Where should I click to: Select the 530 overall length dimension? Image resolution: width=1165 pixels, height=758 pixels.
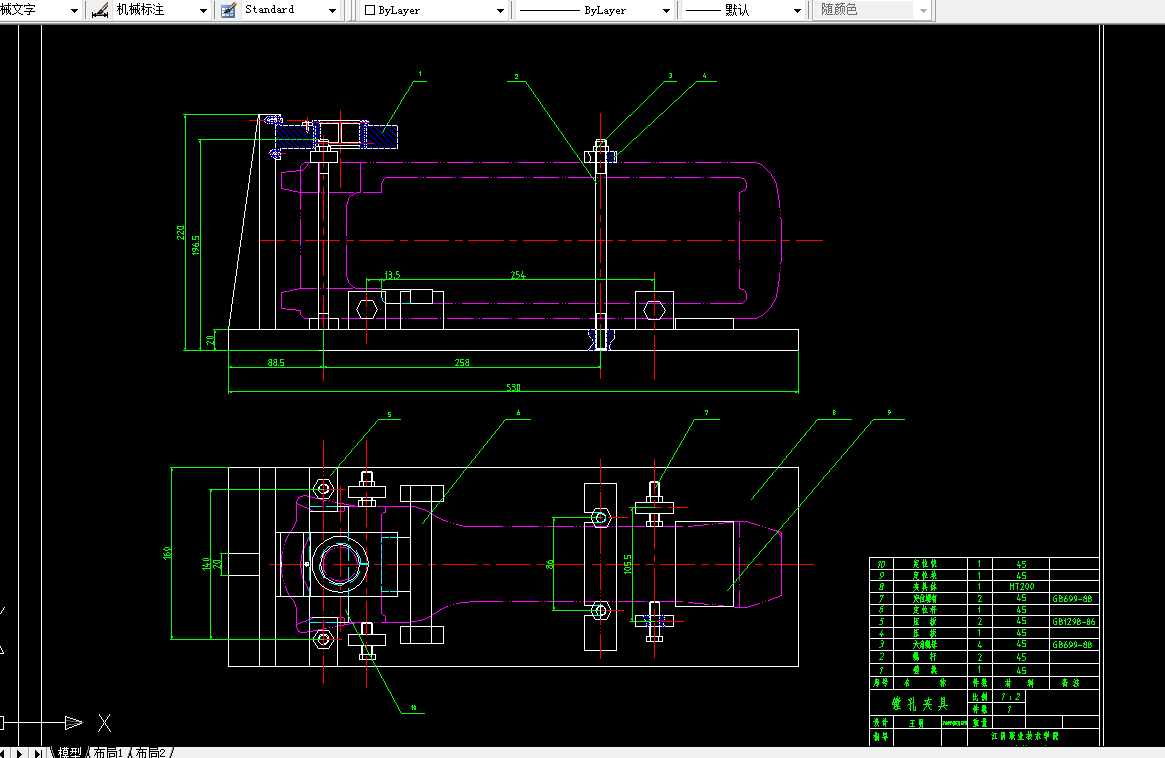(513, 387)
